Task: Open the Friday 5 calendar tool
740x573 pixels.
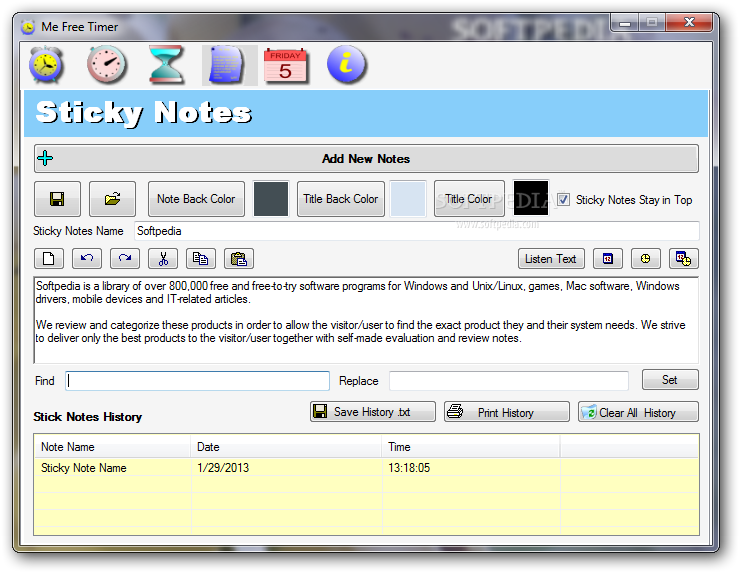Action: click(286, 66)
